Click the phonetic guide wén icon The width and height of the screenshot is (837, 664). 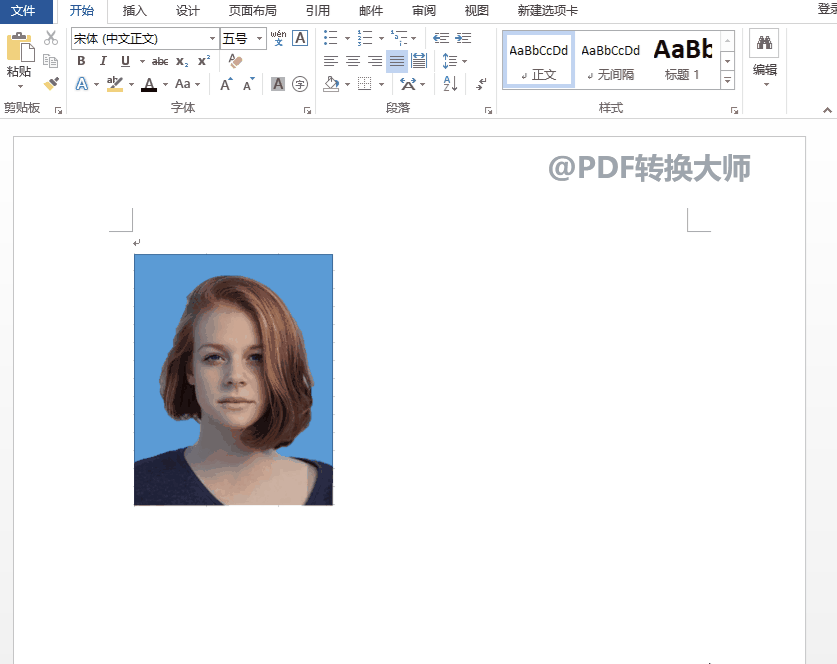pyautogui.click(x=278, y=38)
